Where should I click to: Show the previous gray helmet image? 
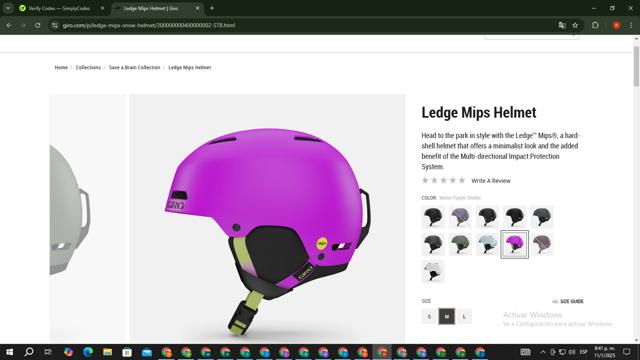pyautogui.click(x=88, y=218)
